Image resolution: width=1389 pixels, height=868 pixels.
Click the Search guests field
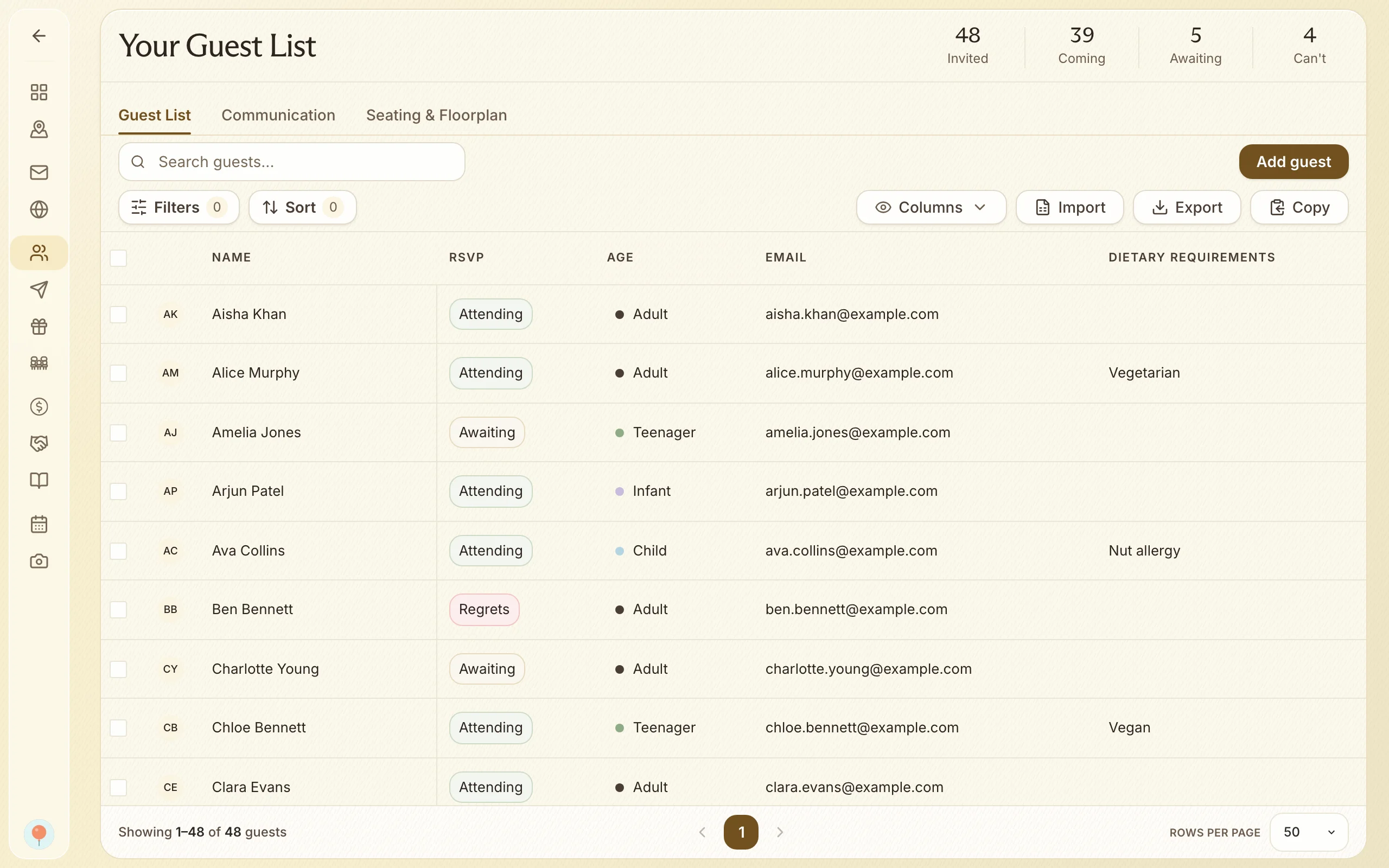point(291,162)
